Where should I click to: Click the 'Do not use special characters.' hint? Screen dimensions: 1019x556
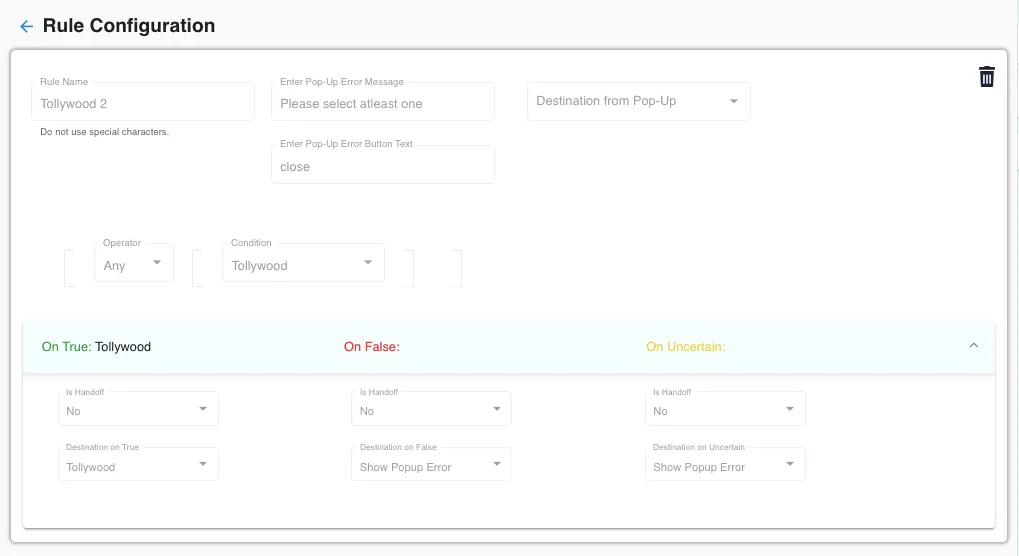point(105,132)
